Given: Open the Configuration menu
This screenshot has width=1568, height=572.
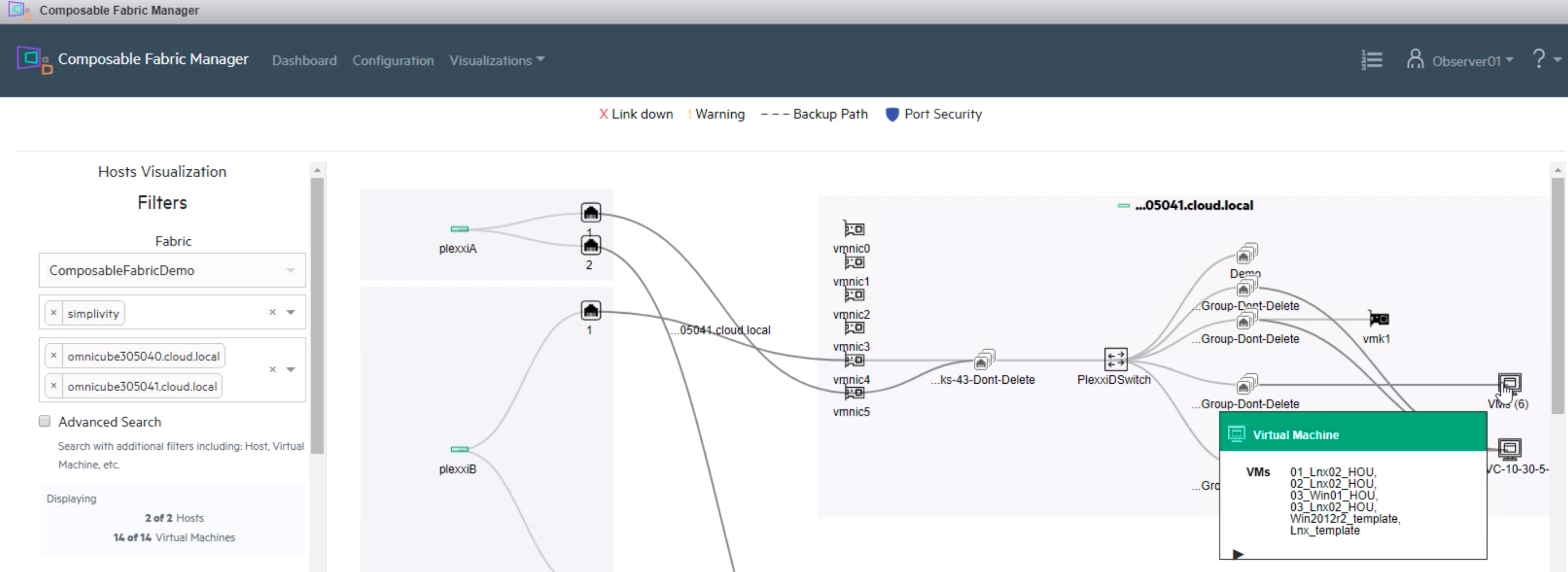Looking at the screenshot, I should [393, 60].
